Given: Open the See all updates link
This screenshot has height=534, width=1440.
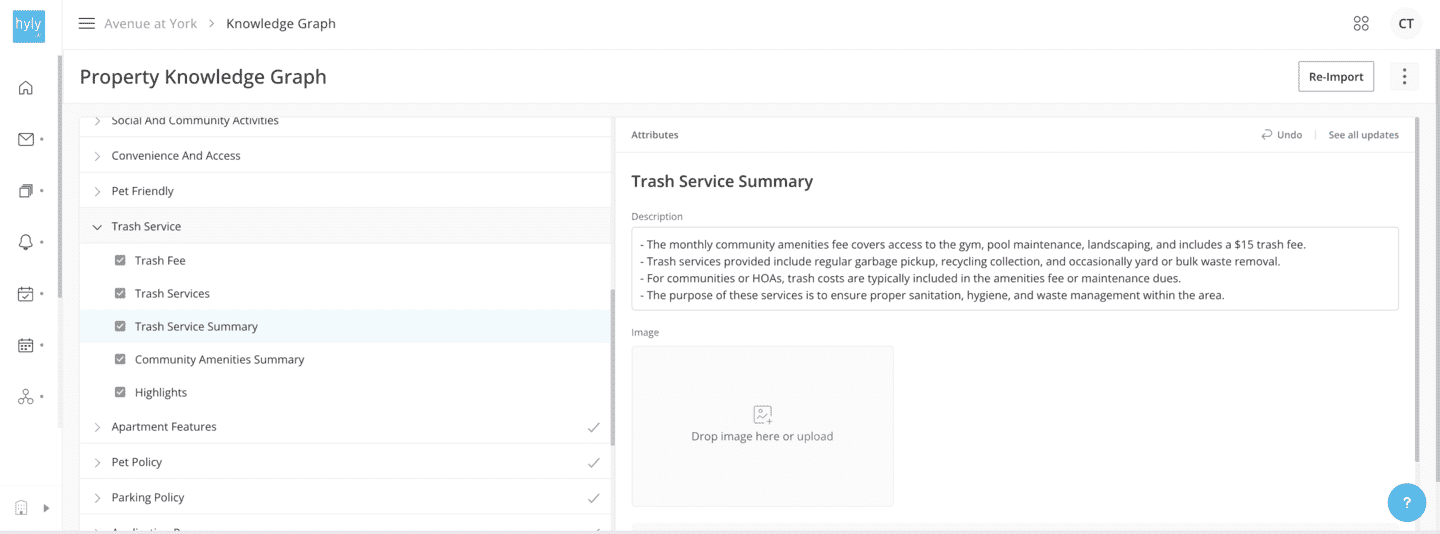Looking at the screenshot, I should pos(1363,135).
